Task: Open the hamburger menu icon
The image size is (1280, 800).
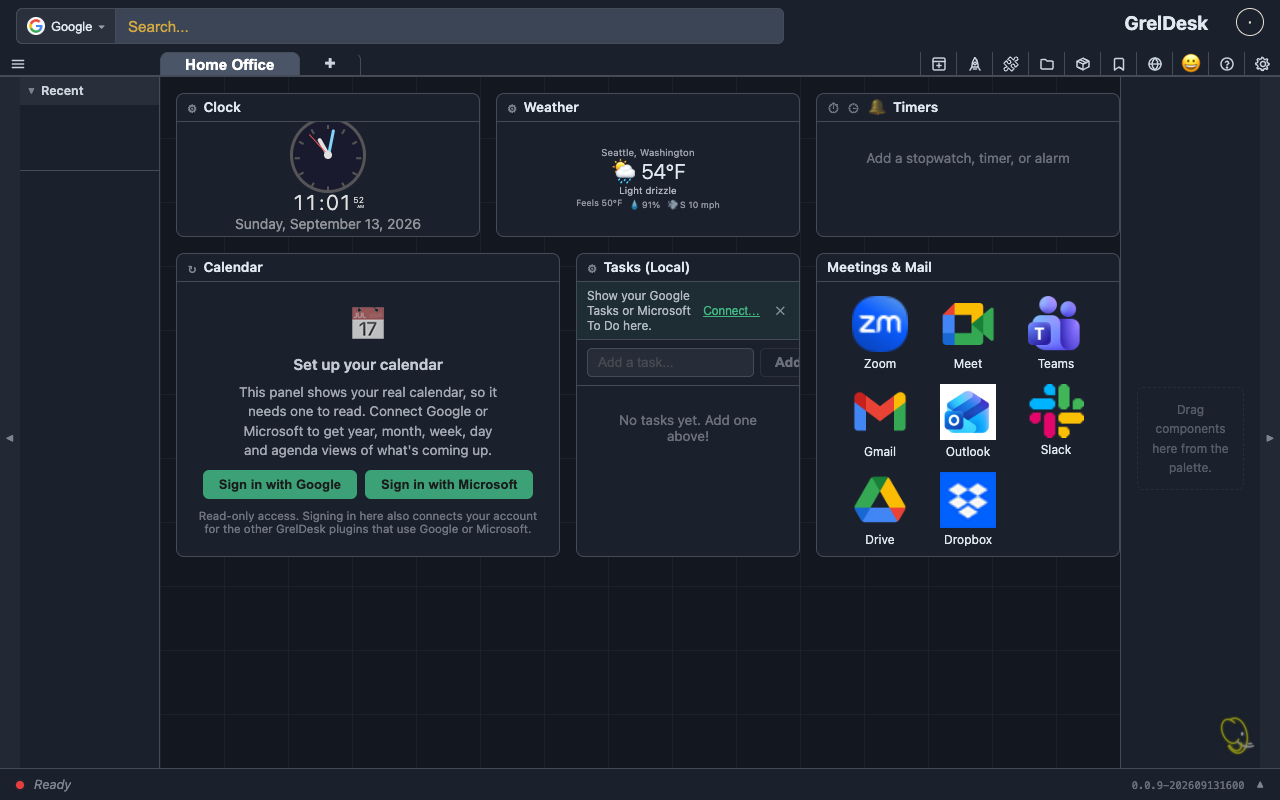Action: 18,64
